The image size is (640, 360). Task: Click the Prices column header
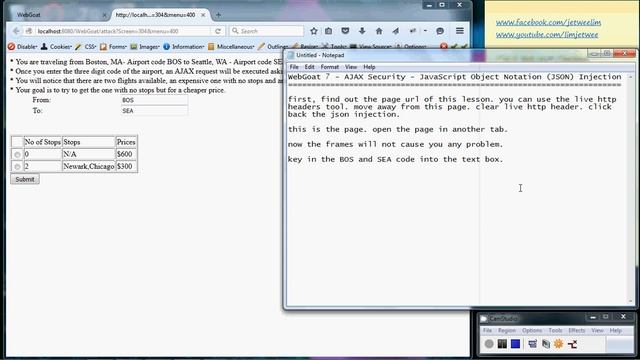coord(126,142)
